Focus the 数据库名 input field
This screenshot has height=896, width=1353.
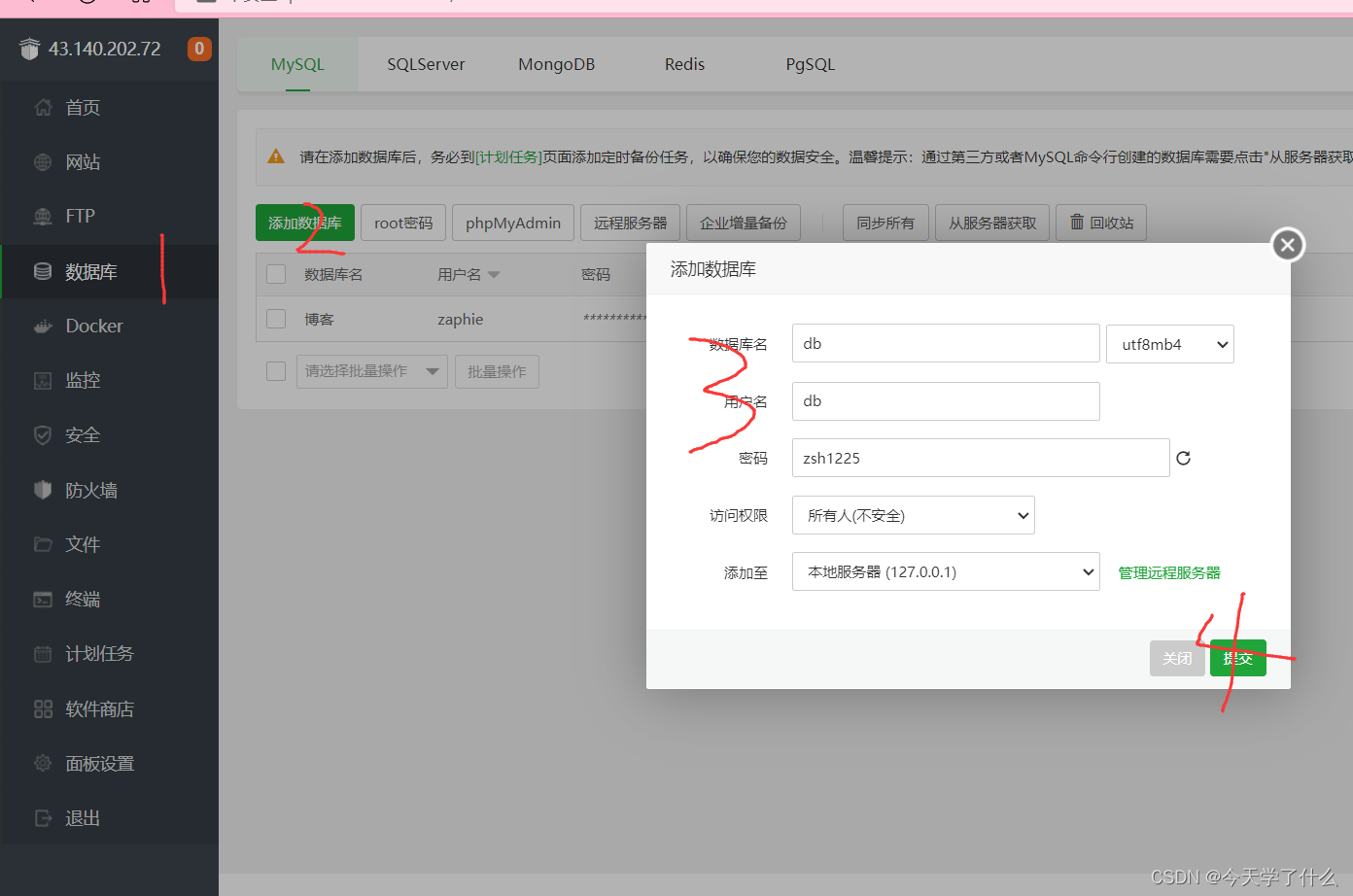coord(946,343)
